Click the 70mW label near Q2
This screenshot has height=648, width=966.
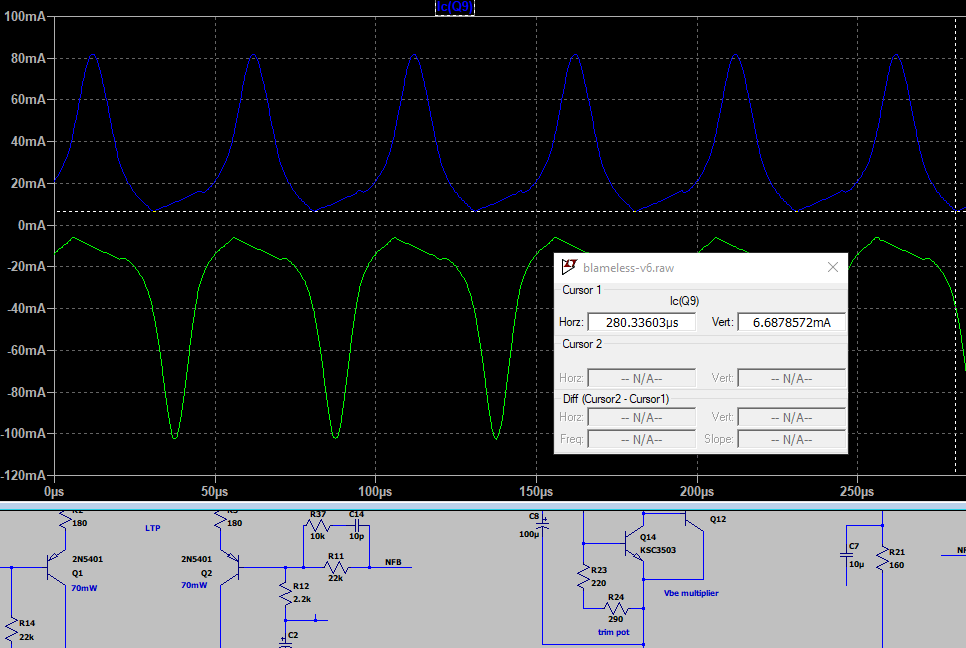[x=194, y=585]
